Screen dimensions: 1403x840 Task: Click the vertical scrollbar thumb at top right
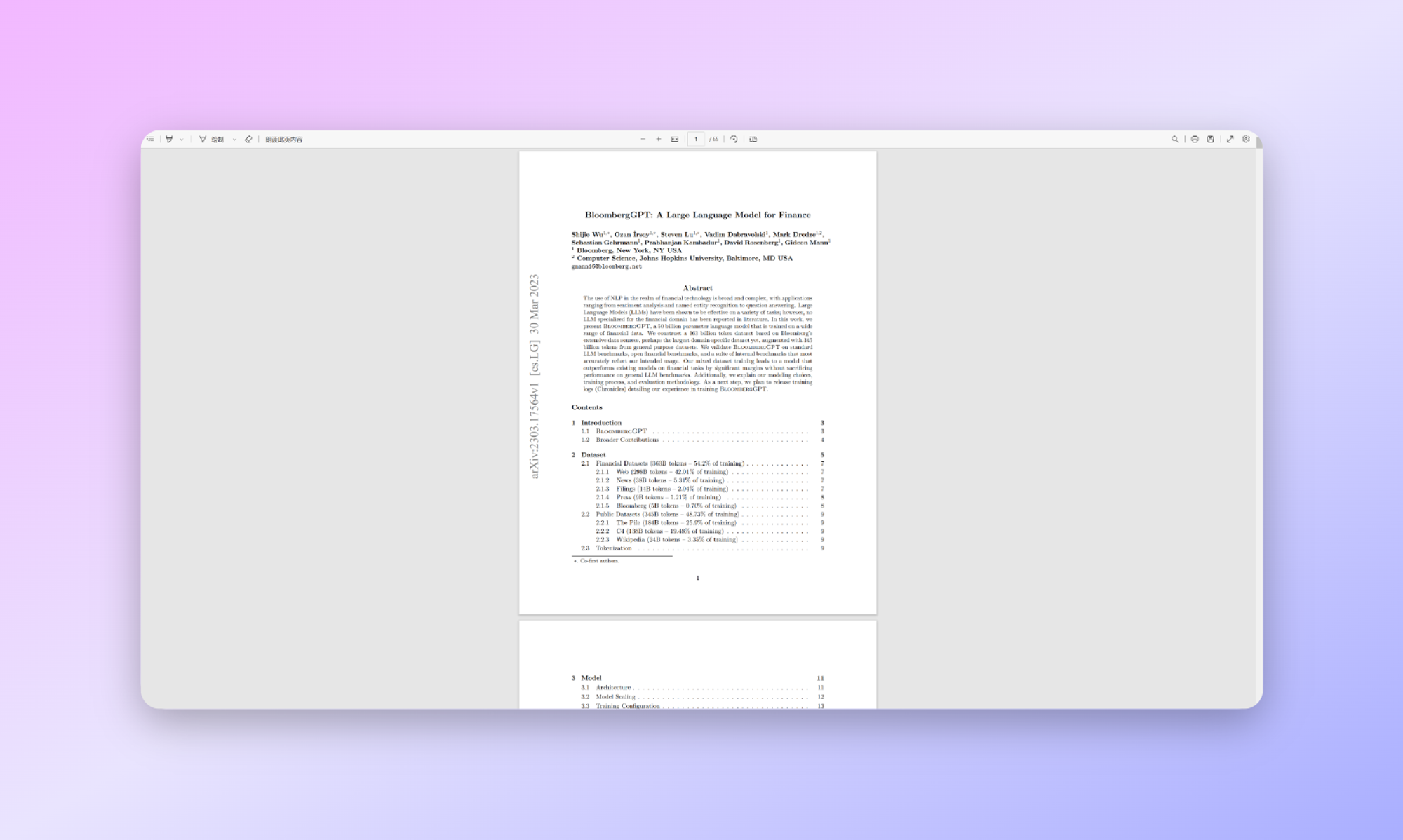[x=1259, y=142]
